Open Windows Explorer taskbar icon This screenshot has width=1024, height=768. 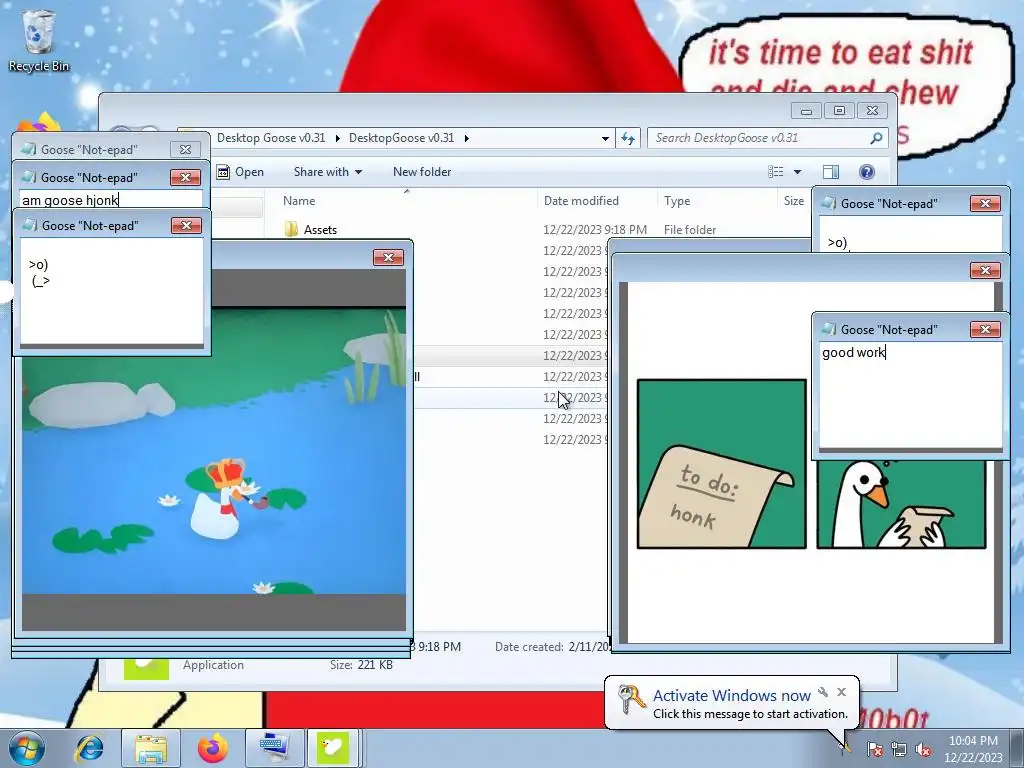[151, 748]
